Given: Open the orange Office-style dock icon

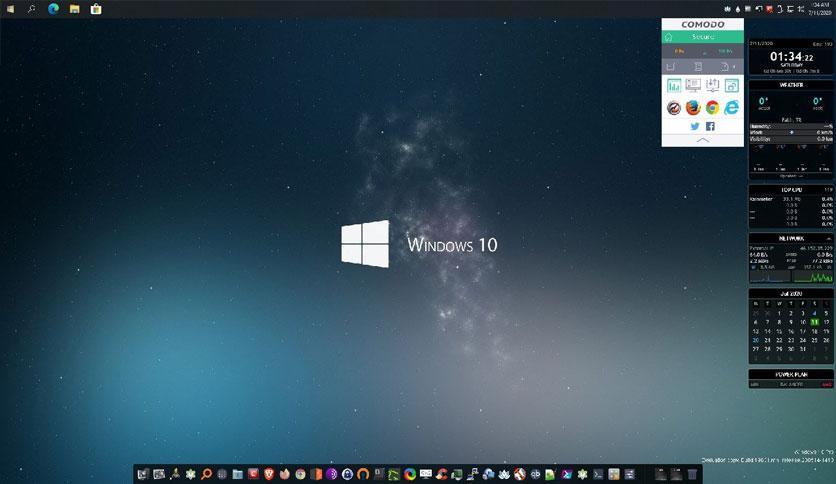Looking at the screenshot, I should [x=316, y=474].
